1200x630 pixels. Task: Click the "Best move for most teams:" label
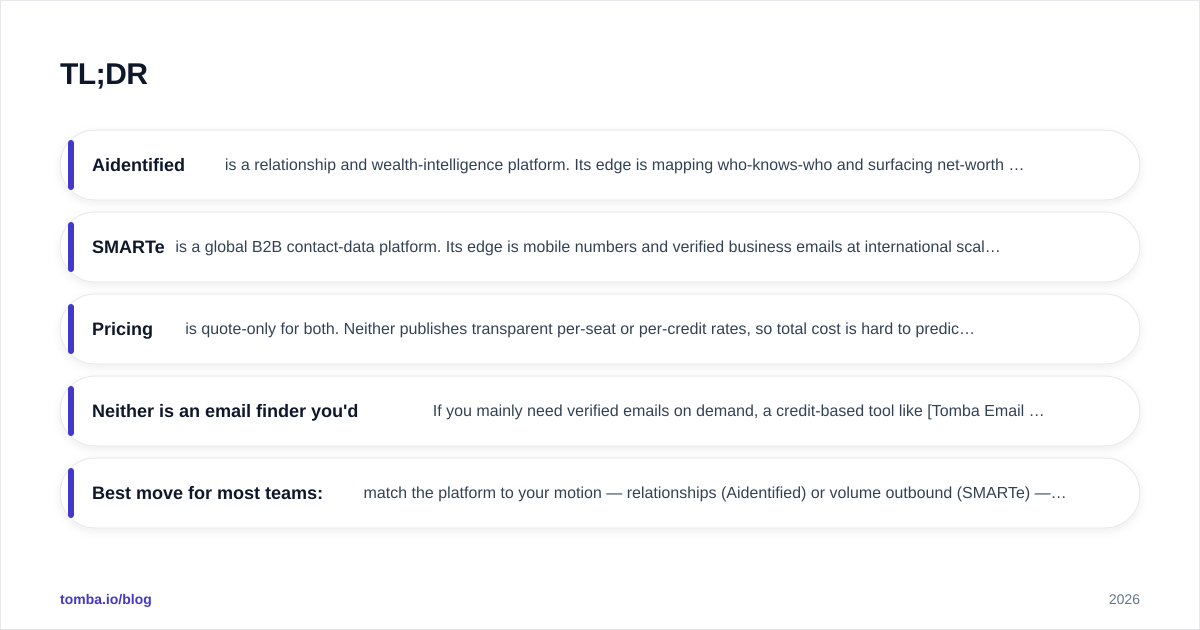pos(207,493)
